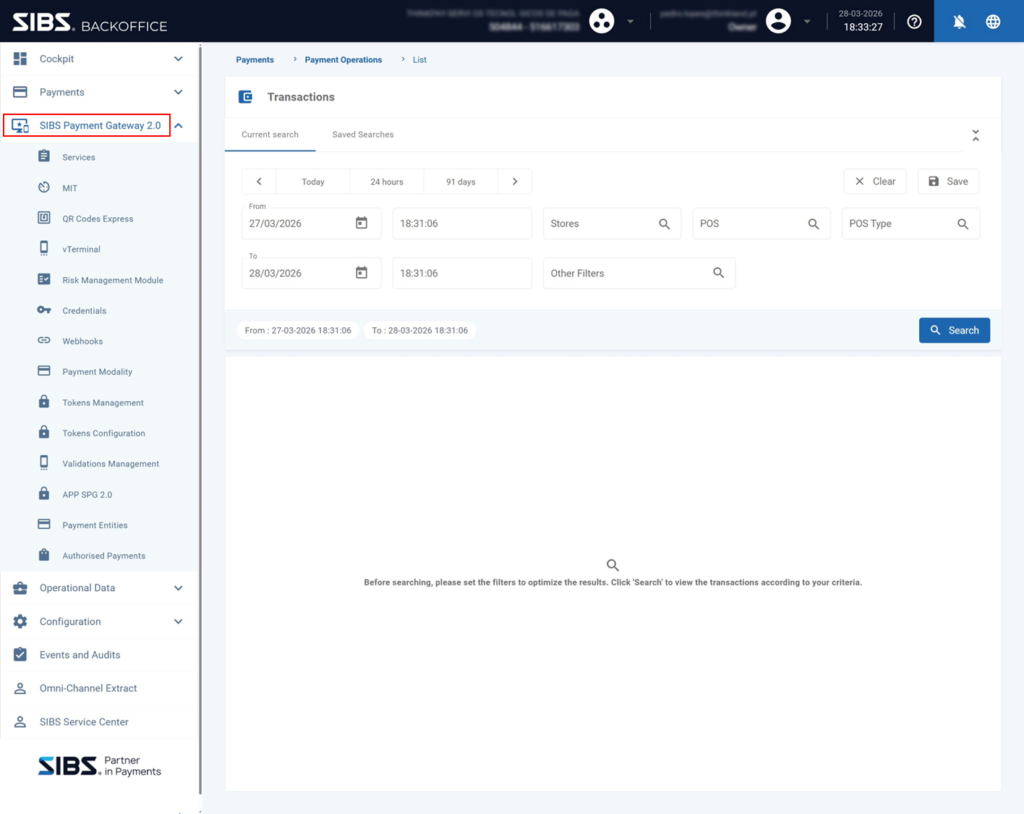This screenshot has height=814, width=1024.
Task: Click the muted notifications bell icon
Action: click(x=959, y=21)
